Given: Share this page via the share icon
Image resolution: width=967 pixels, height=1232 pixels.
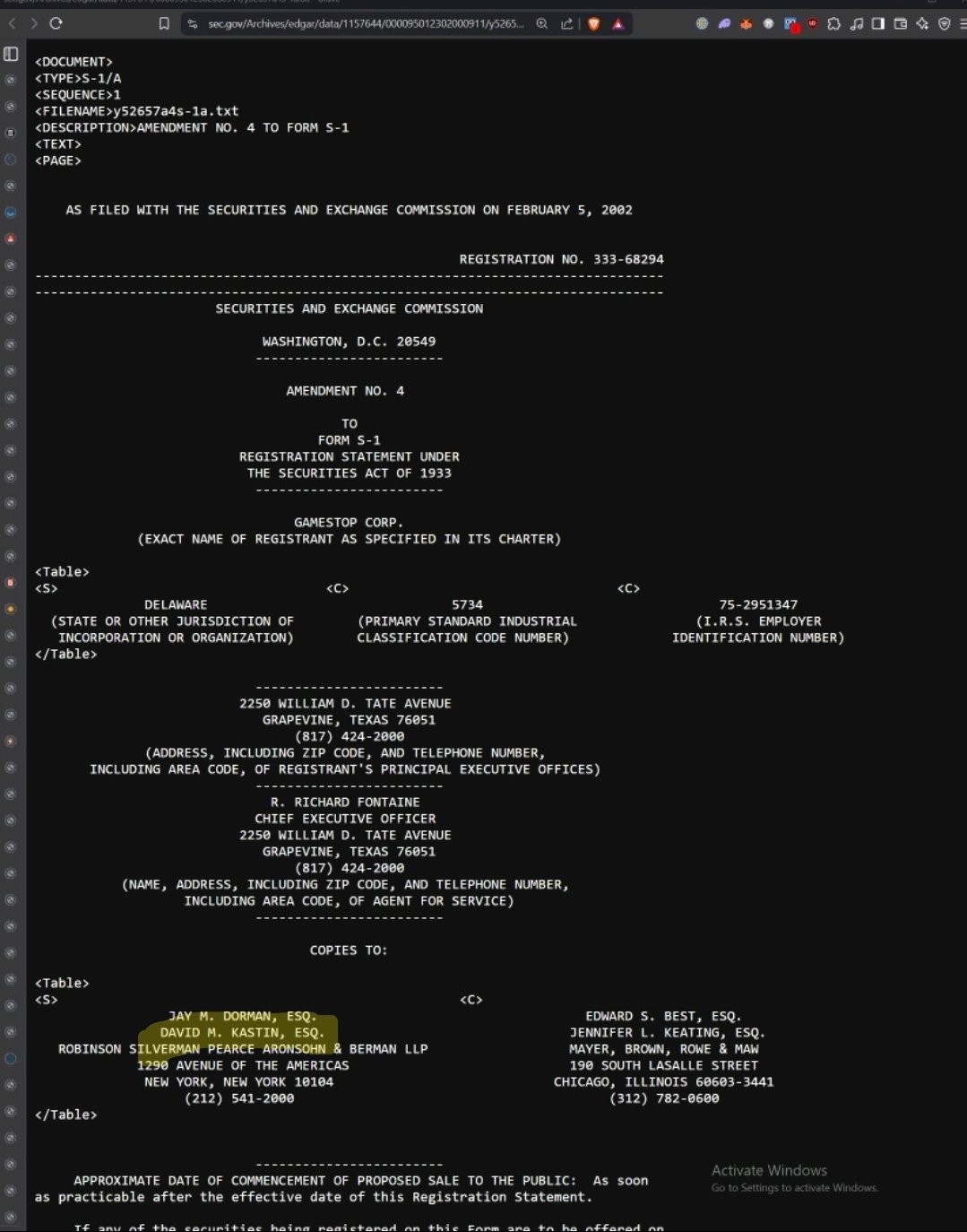Looking at the screenshot, I should coord(567,24).
